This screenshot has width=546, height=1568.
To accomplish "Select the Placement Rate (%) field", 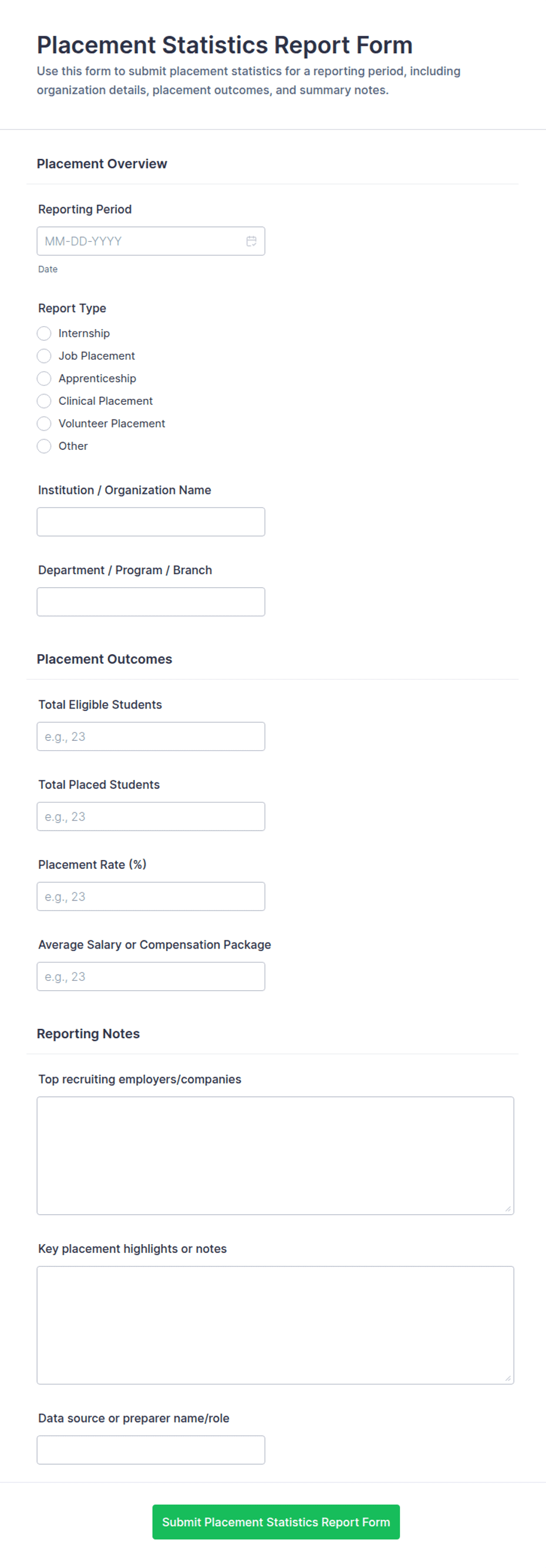I will 150,896.
